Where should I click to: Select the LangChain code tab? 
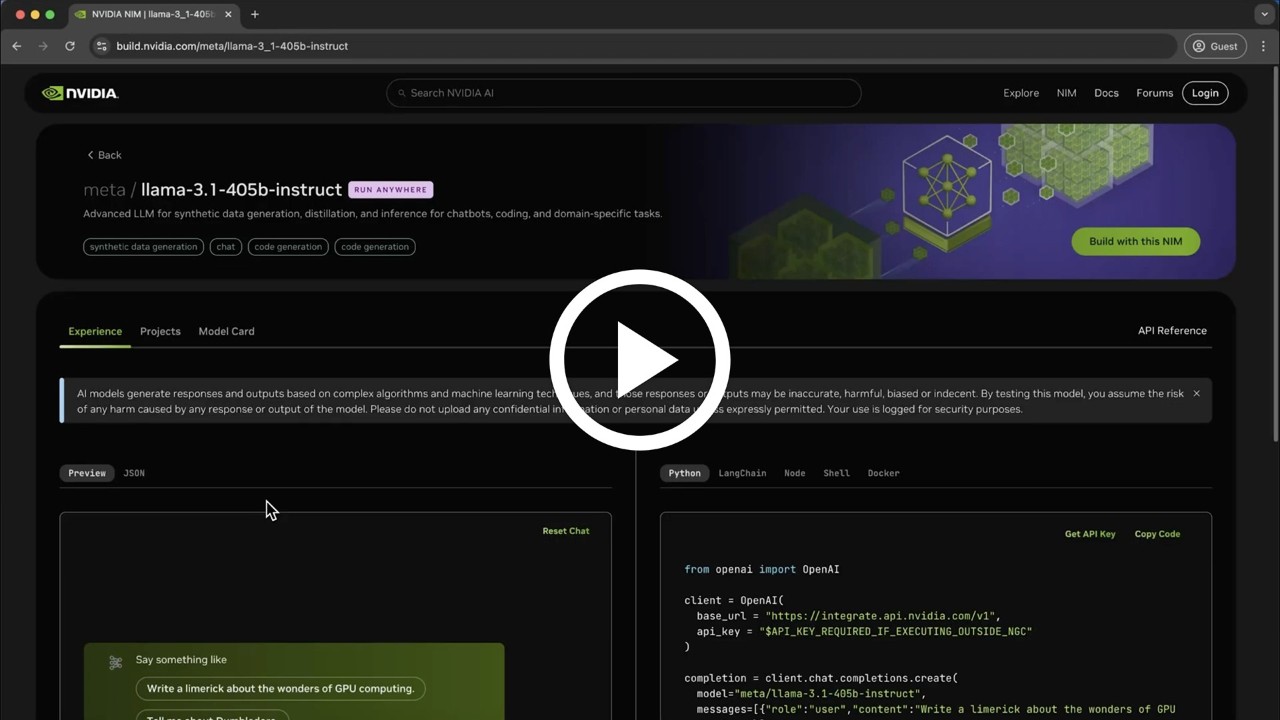coord(742,473)
